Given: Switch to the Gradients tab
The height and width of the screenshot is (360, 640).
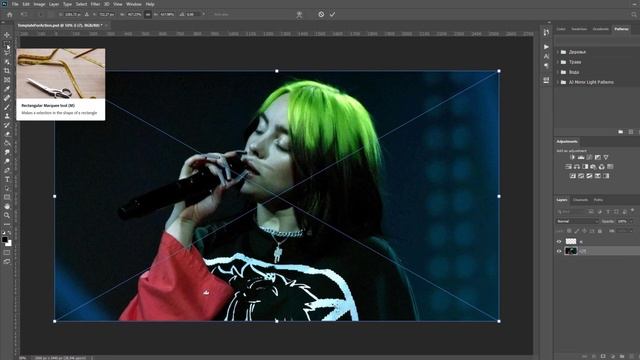Looking at the screenshot, I should pos(600,29).
